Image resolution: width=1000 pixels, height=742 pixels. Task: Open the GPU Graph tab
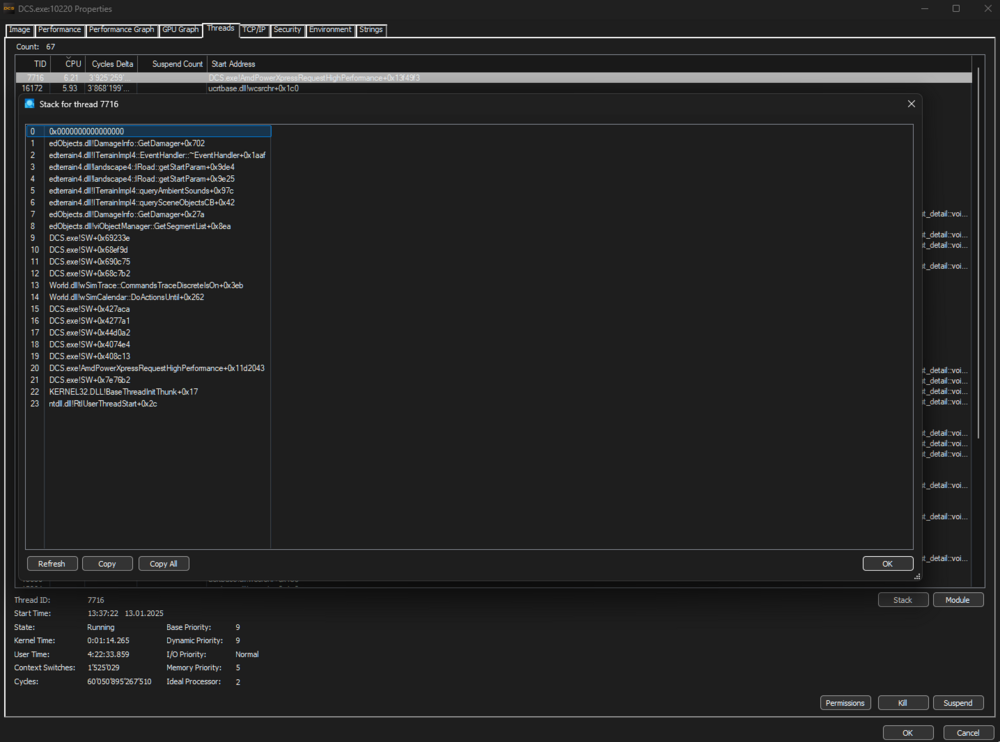pos(180,30)
